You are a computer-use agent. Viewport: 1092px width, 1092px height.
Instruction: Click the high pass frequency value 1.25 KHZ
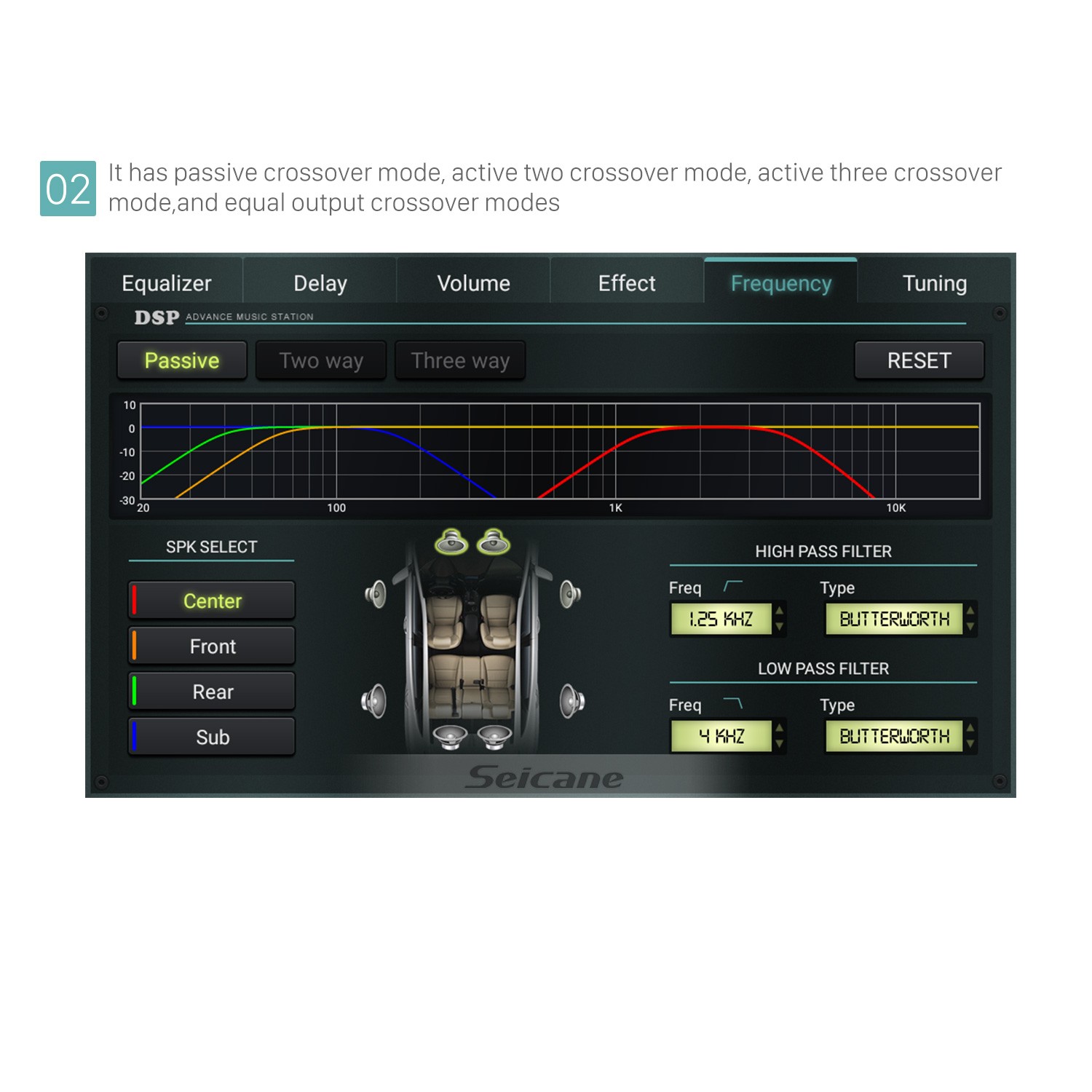721,619
